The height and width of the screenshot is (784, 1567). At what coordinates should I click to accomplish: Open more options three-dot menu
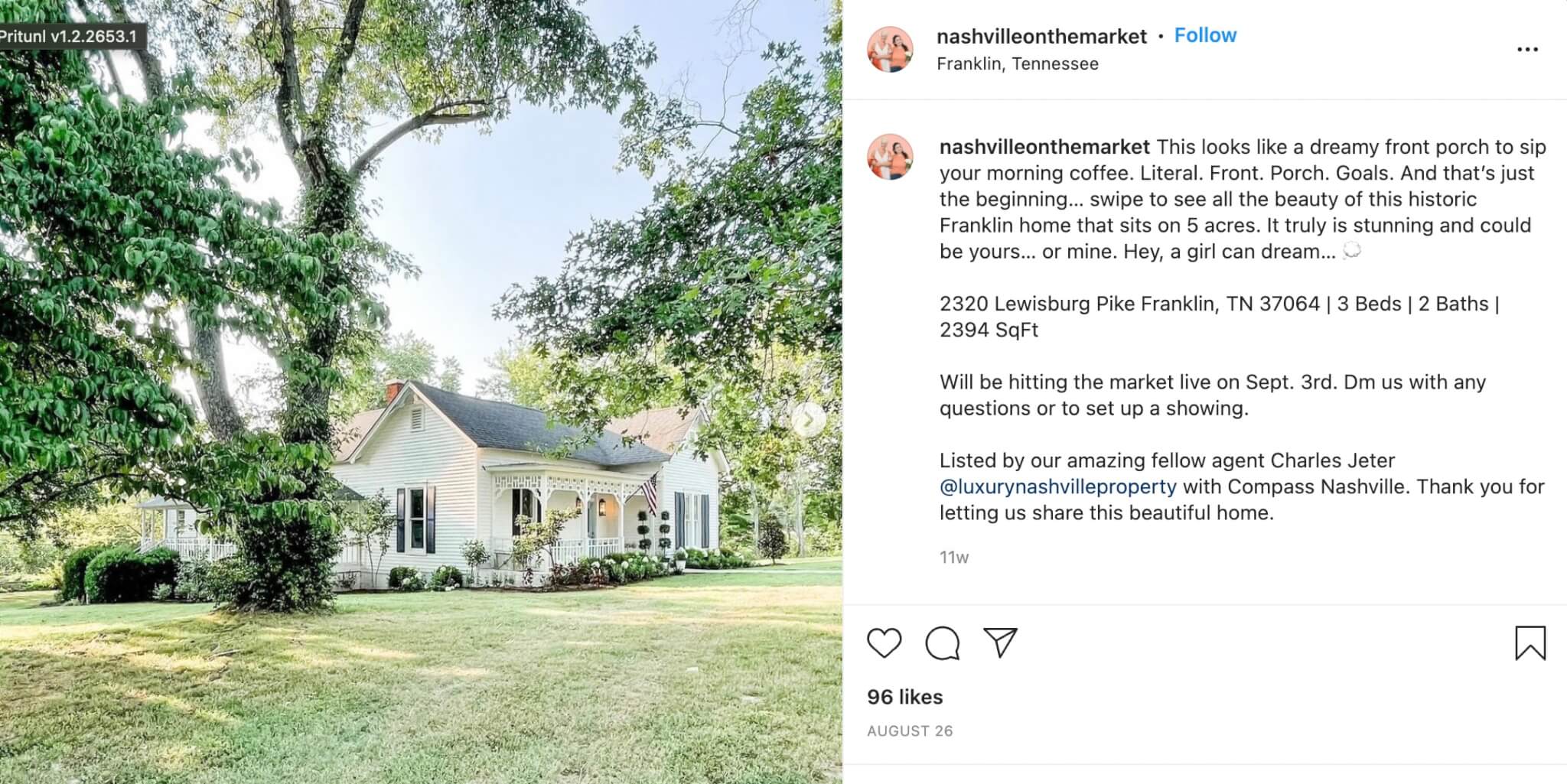pyautogui.click(x=1527, y=50)
